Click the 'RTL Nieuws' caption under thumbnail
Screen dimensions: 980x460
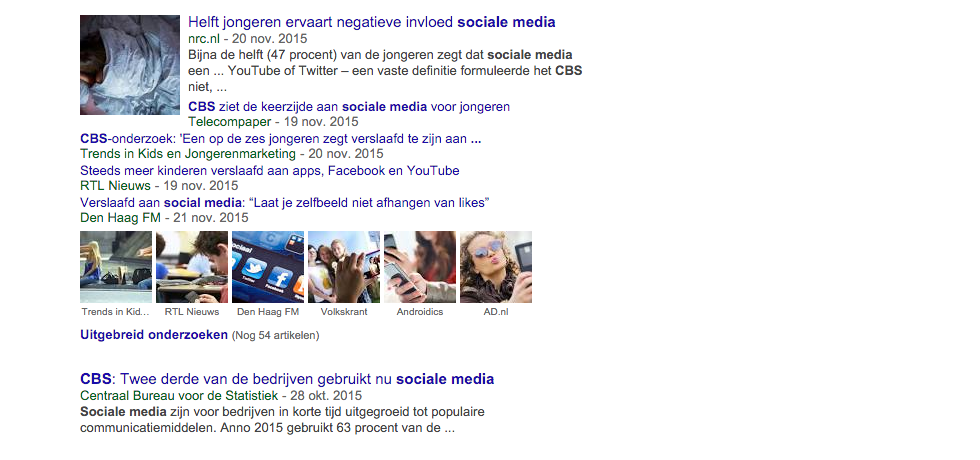click(192, 312)
